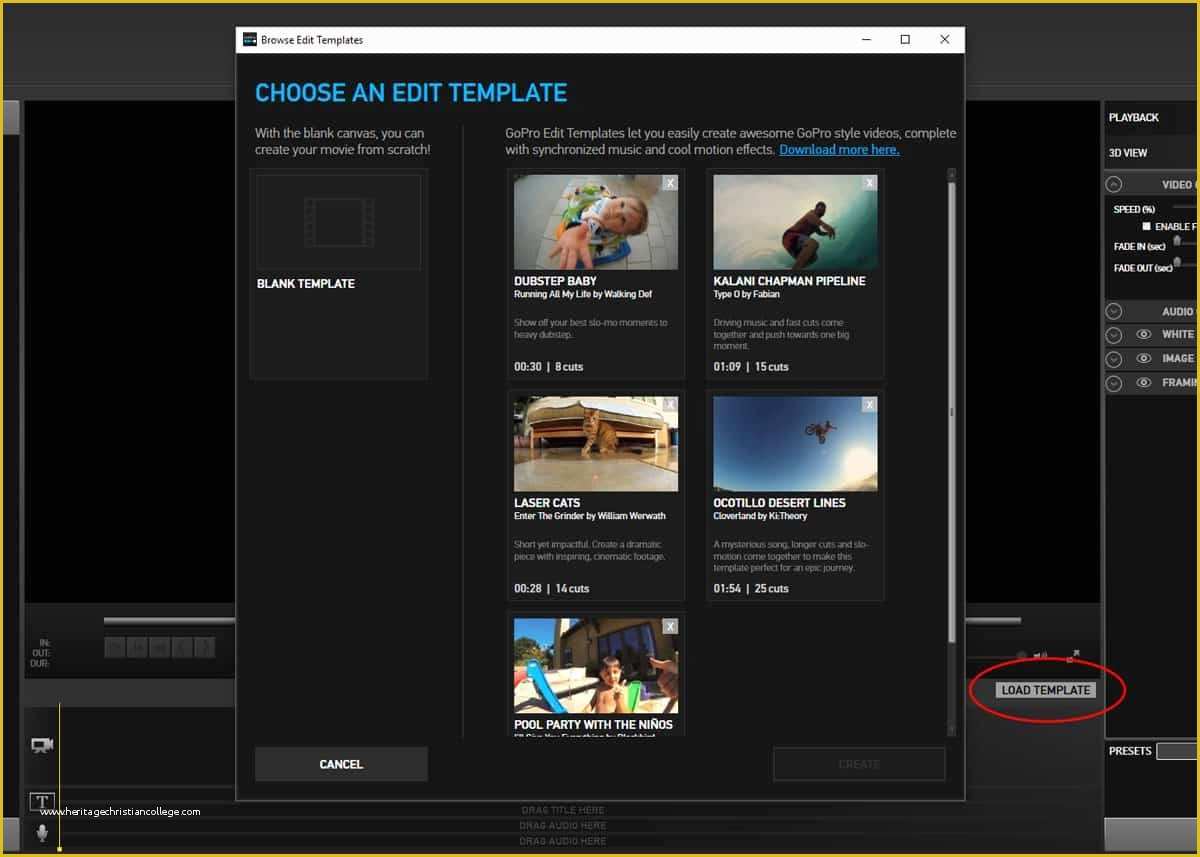Click the 00:28 | 14 cuts text
The image size is (1200, 857).
point(551,589)
